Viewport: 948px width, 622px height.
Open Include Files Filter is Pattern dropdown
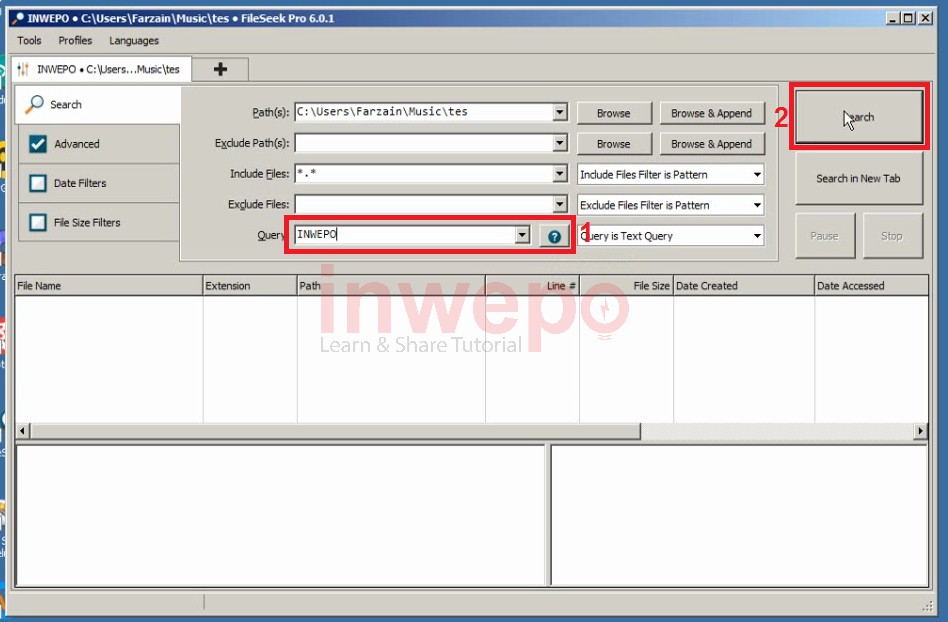click(x=670, y=175)
